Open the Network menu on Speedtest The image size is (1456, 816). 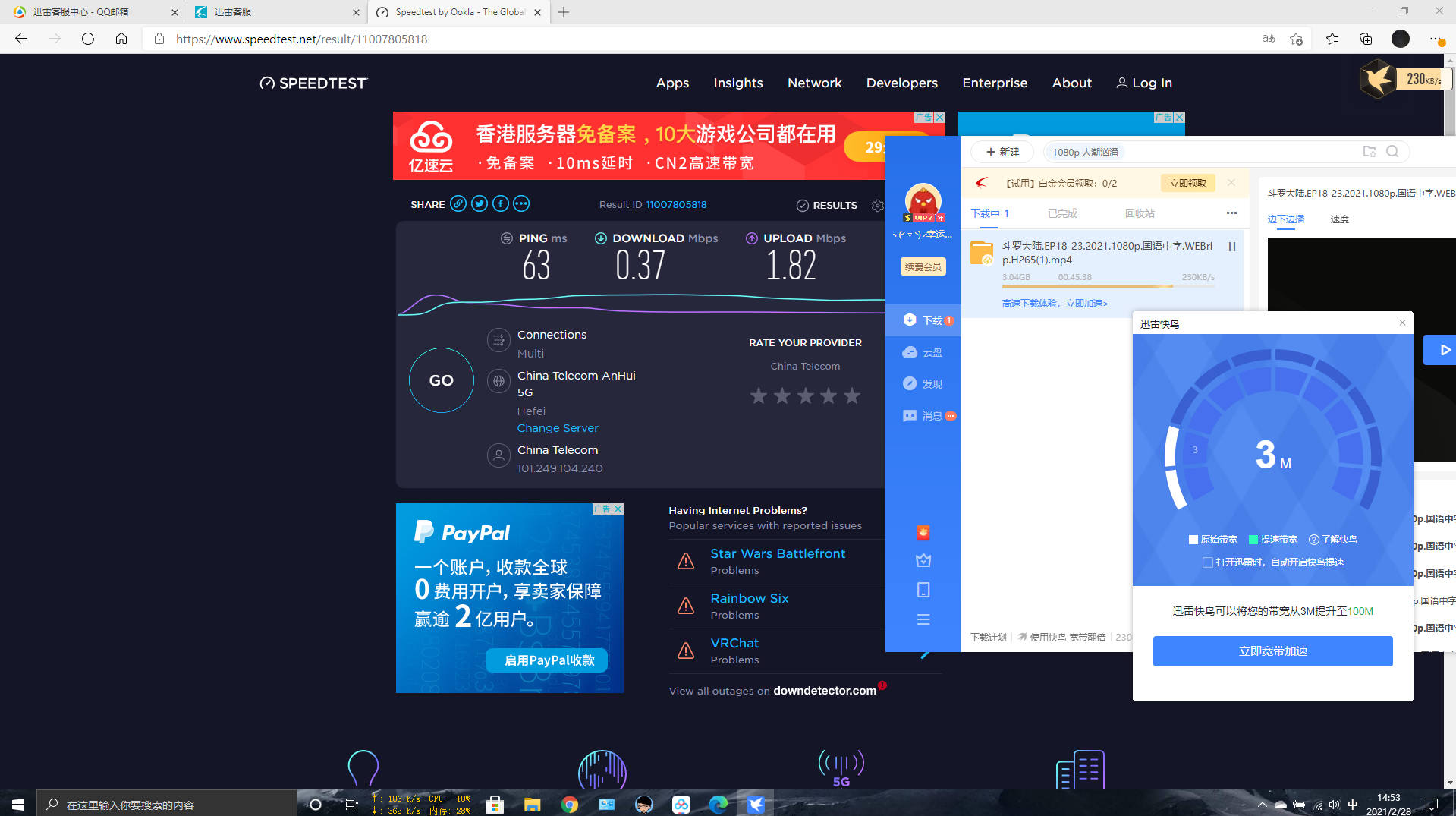[814, 83]
